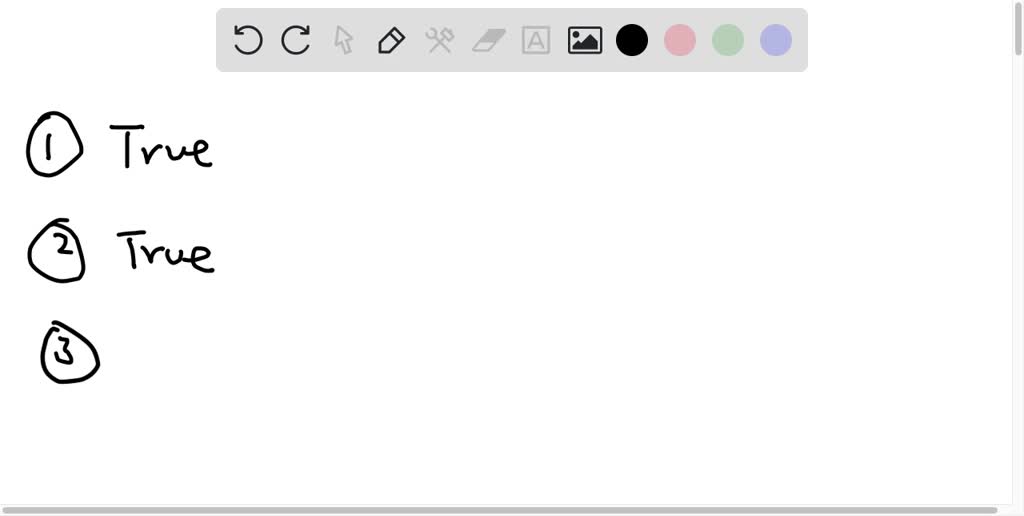Click the undo arrow icon

pos(248,40)
